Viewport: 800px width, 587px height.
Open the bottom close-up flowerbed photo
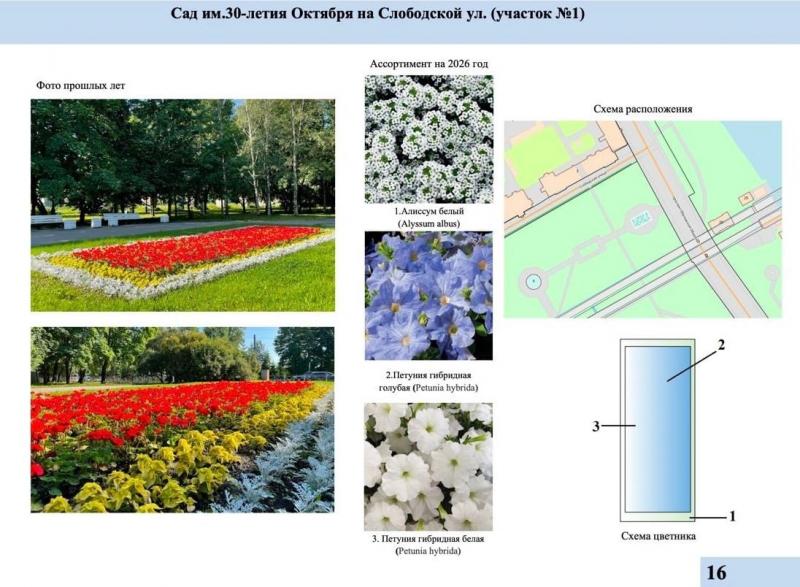coord(183,419)
